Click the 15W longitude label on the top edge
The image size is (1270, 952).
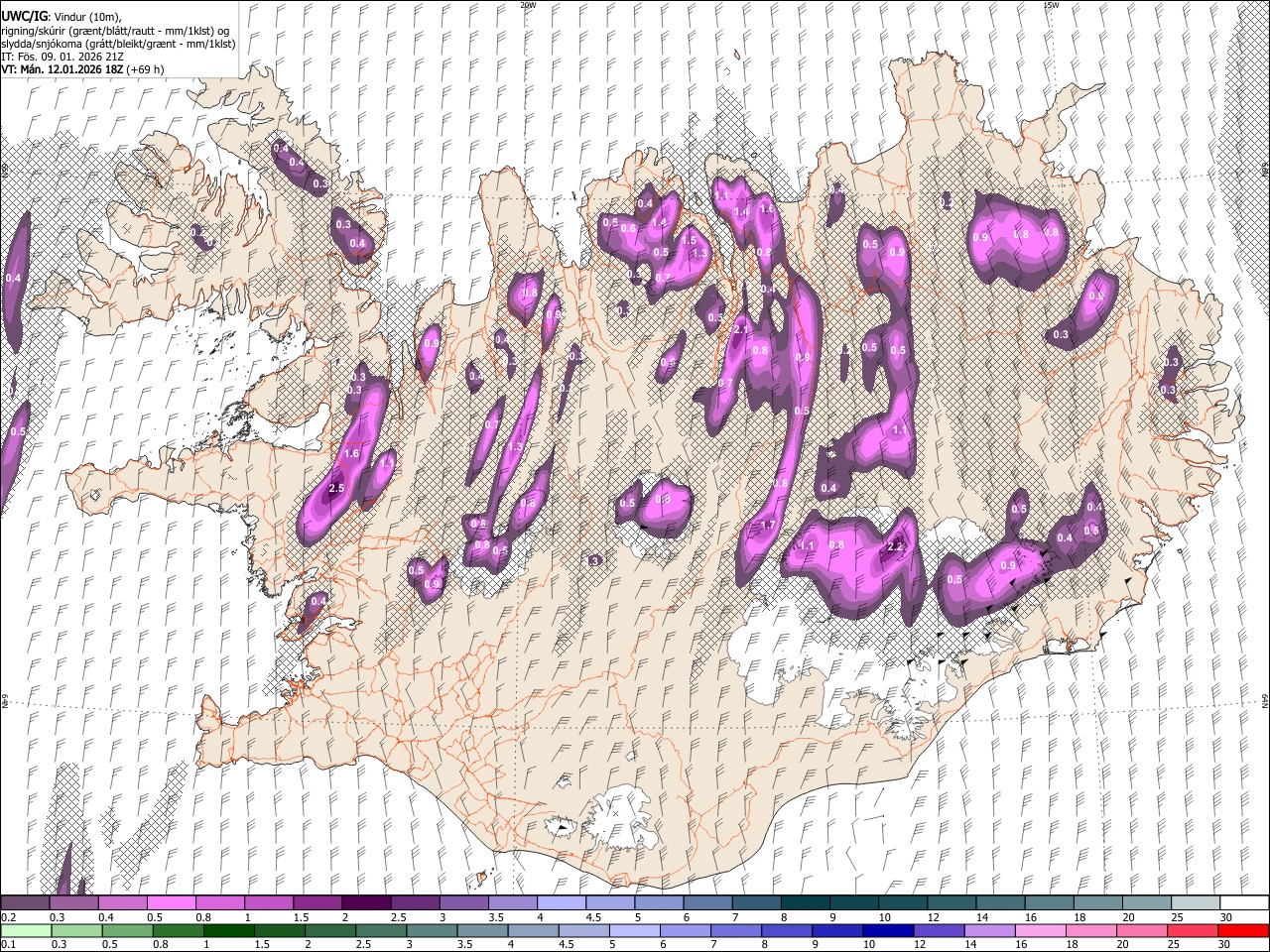coord(1051,5)
